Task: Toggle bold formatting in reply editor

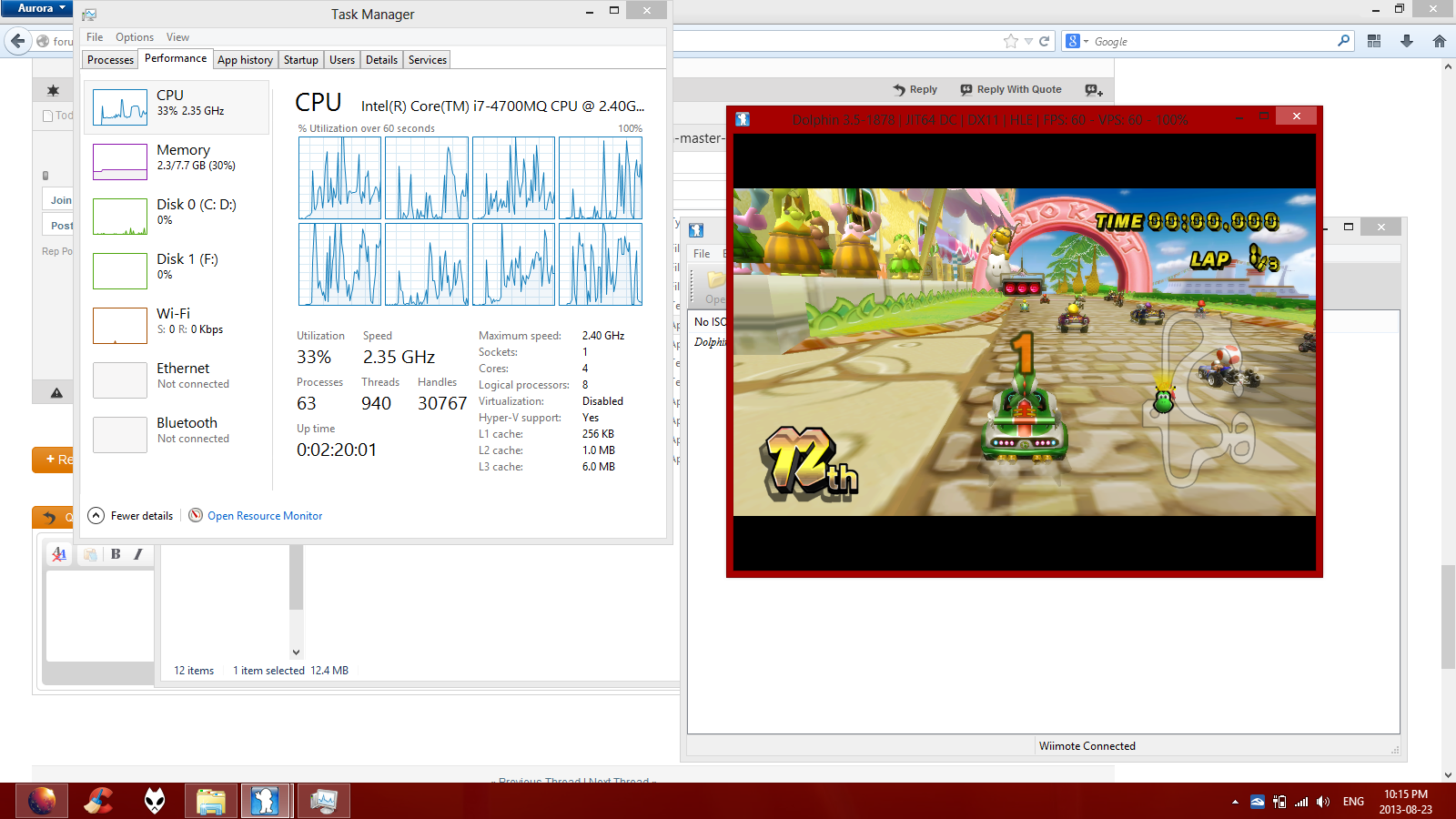Action: pyautogui.click(x=116, y=554)
